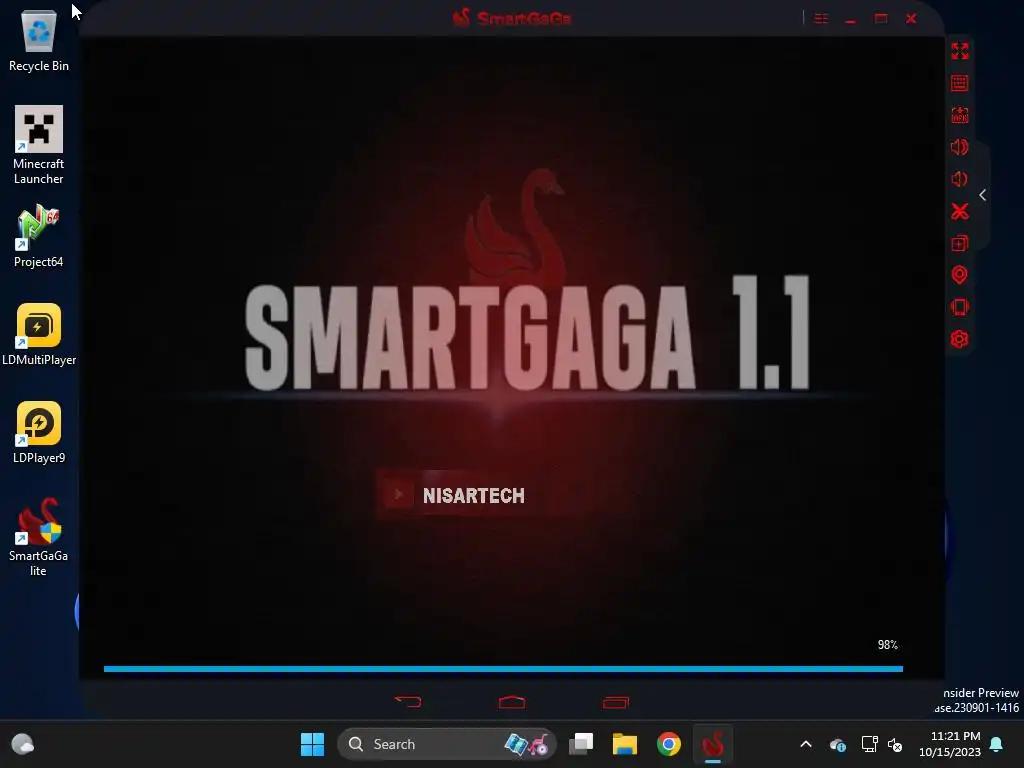1024x768 pixels.
Task: Select the Recycle Bin desktop icon
Action: click(39, 40)
